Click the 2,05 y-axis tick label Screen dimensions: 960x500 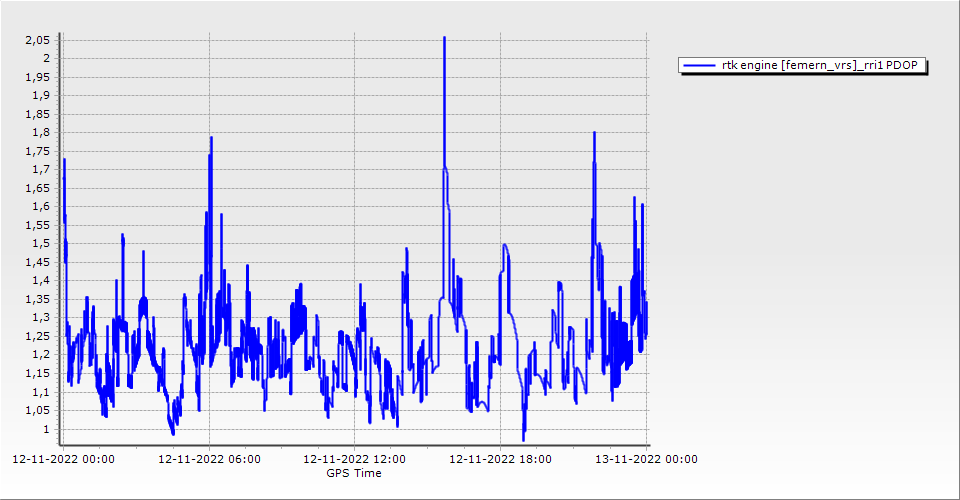pos(36,40)
